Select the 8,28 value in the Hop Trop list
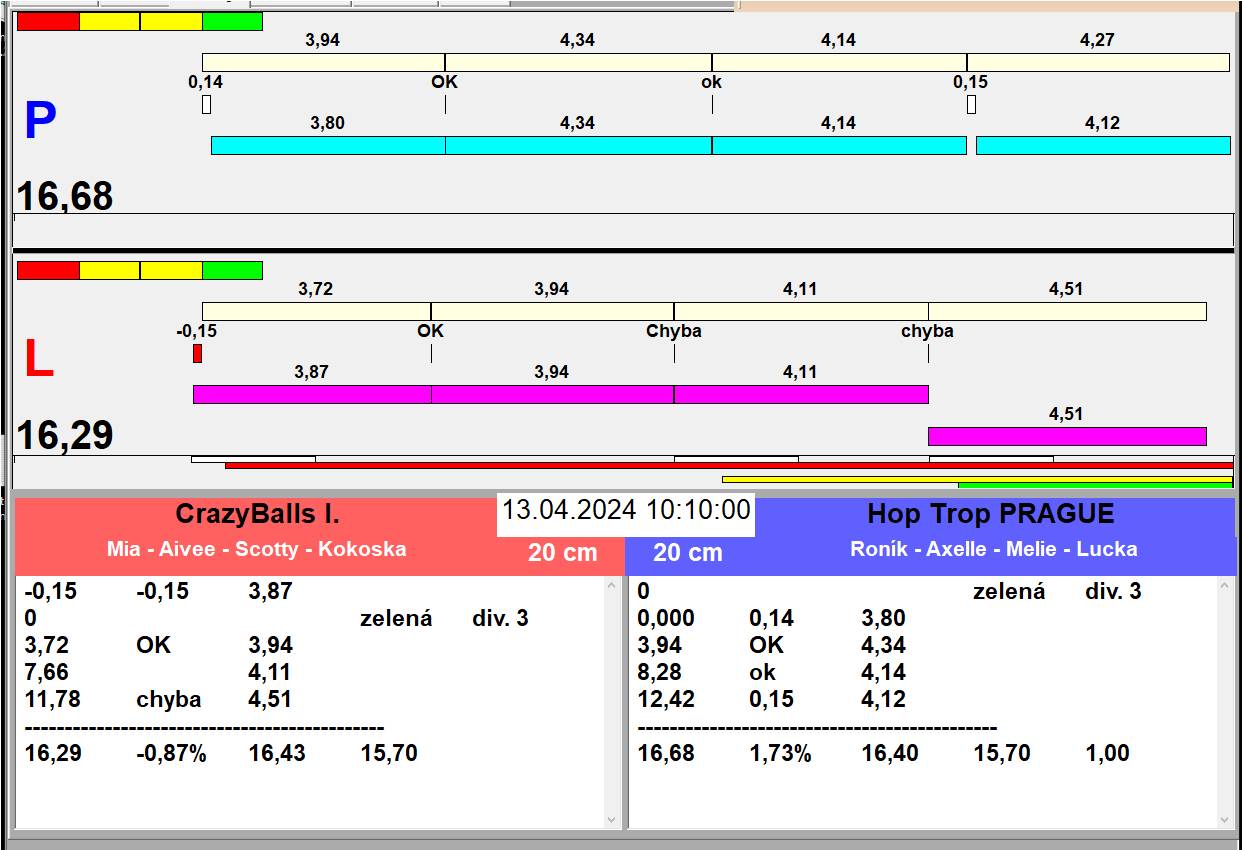The height and width of the screenshot is (850, 1242). point(660,672)
